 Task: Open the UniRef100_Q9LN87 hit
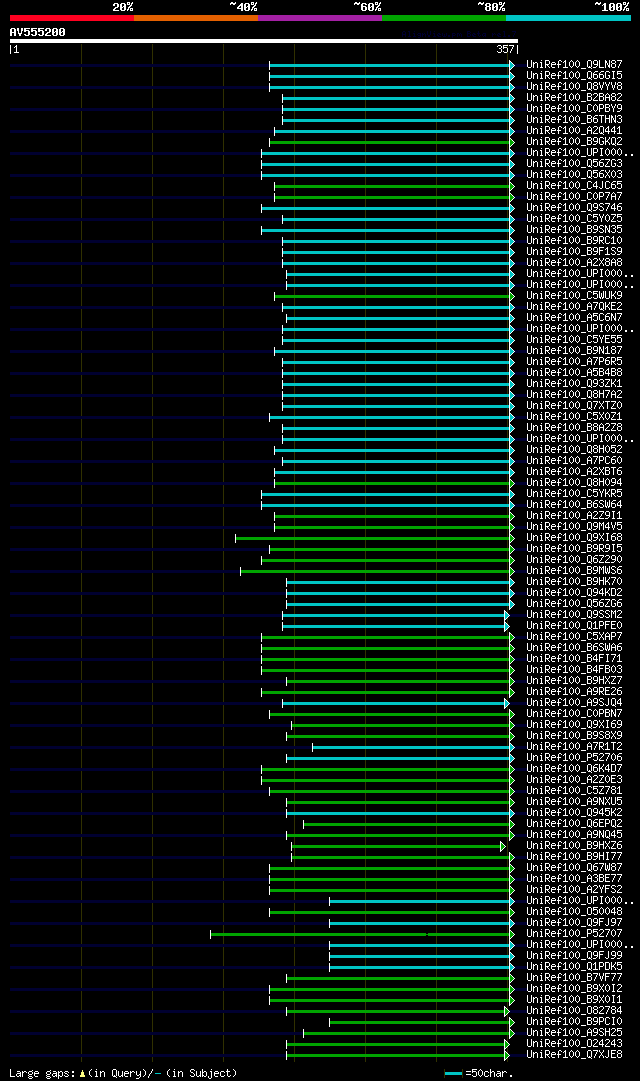(574, 64)
